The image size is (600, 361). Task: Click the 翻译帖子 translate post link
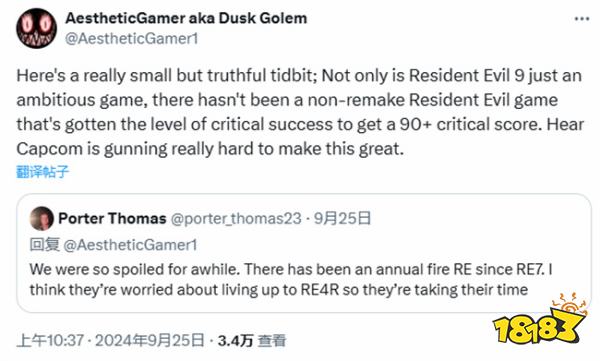42,172
